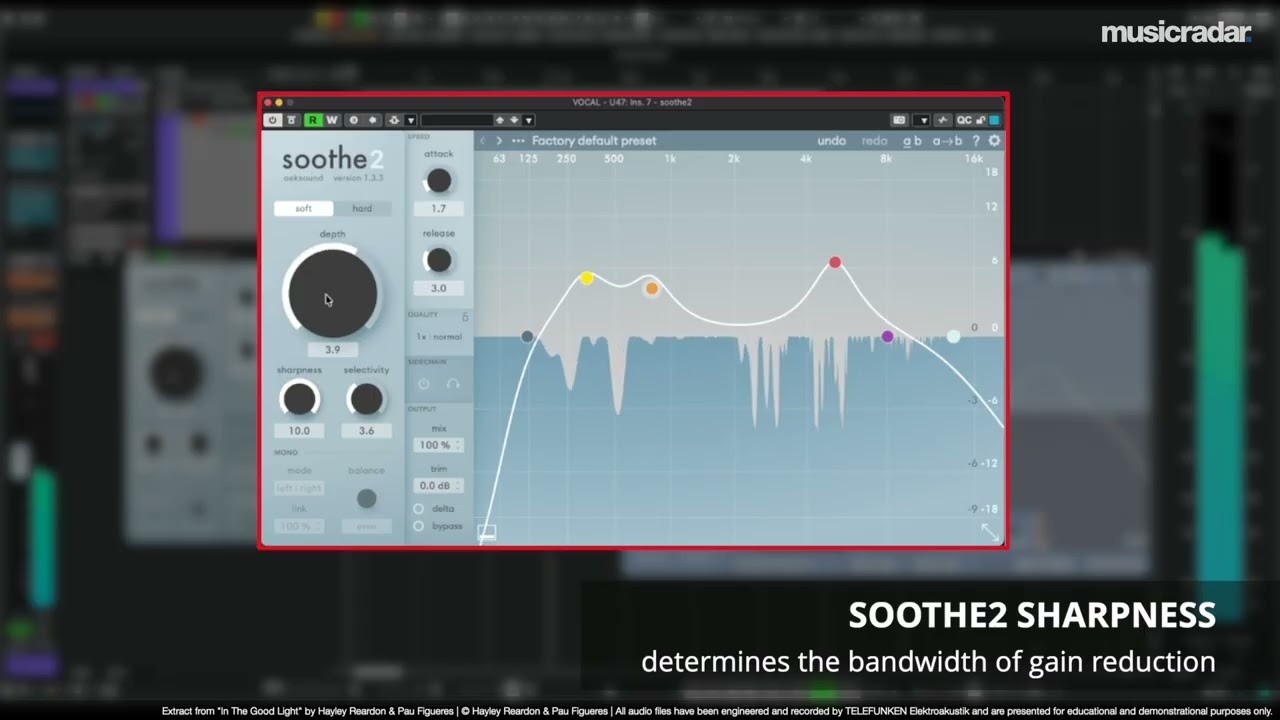Screen dimensions: 1280x720
Task: Click the attack value 1.7
Action: (438, 209)
